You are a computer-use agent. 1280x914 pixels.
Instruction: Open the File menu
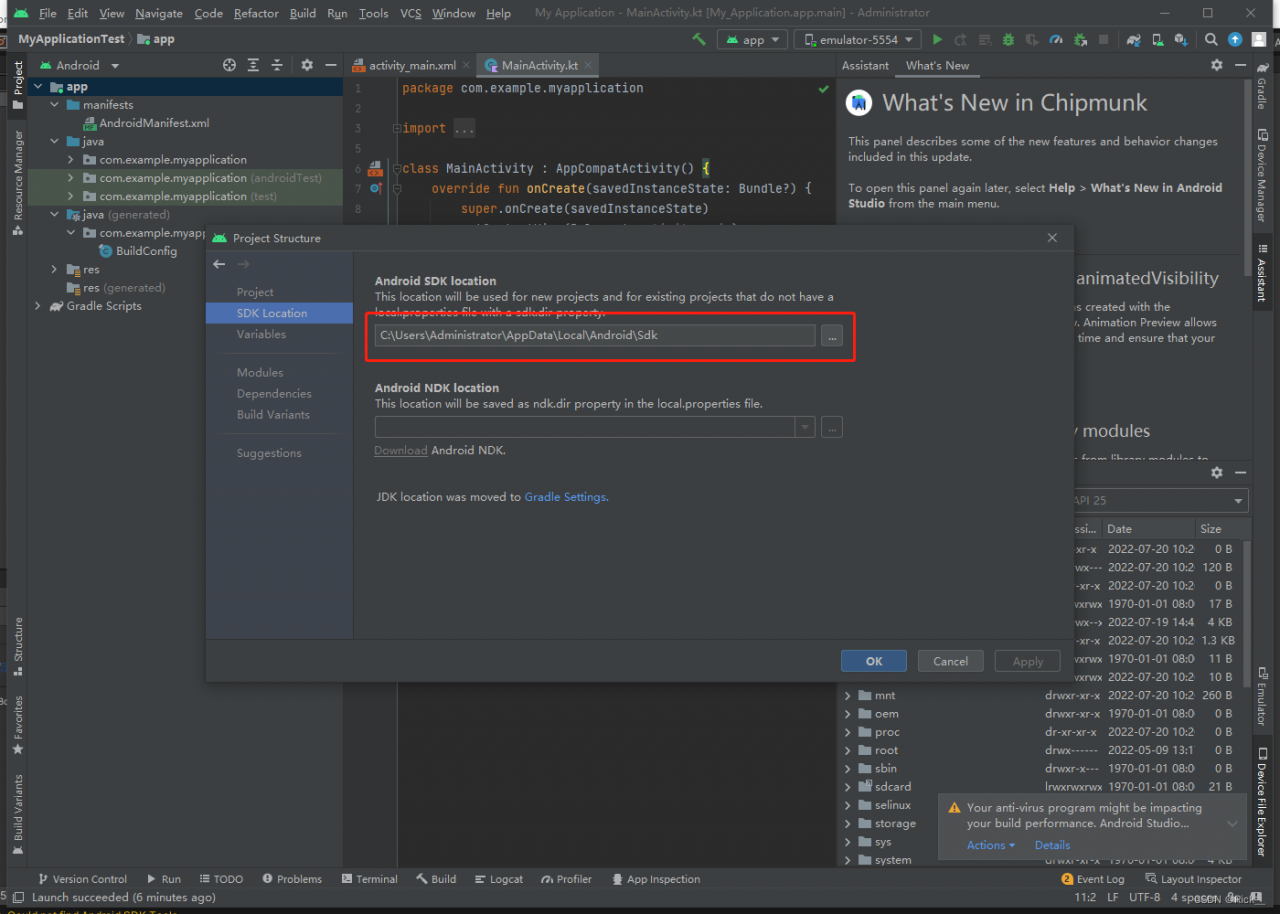click(x=48, y=13)
